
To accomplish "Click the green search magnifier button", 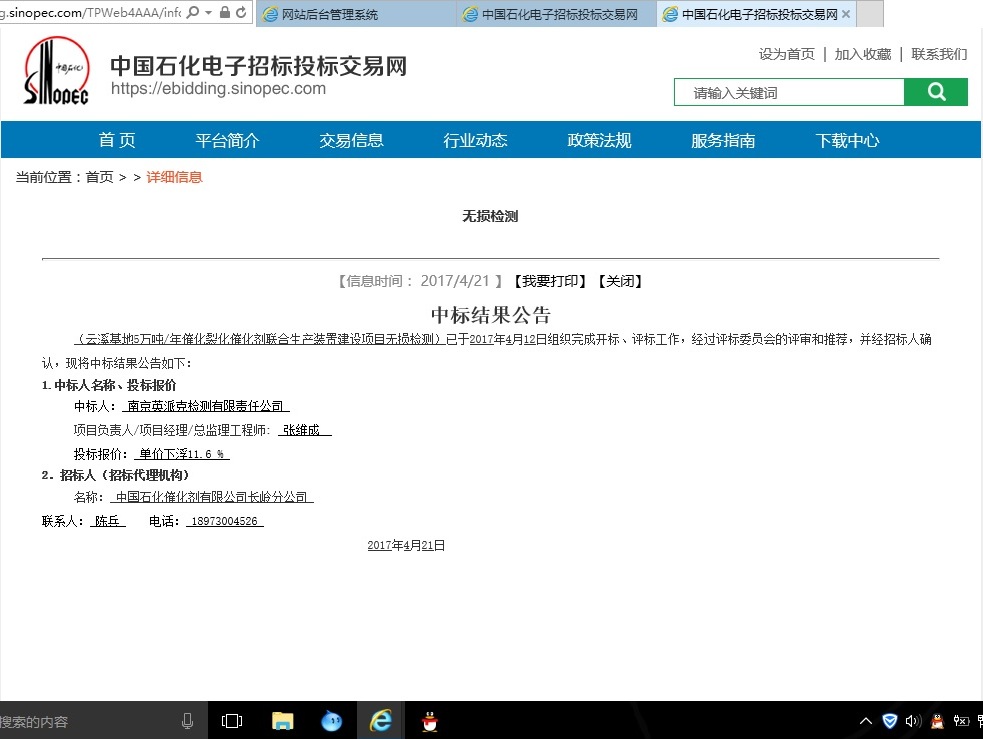I will pyautogui.click(x=935, y=91).
